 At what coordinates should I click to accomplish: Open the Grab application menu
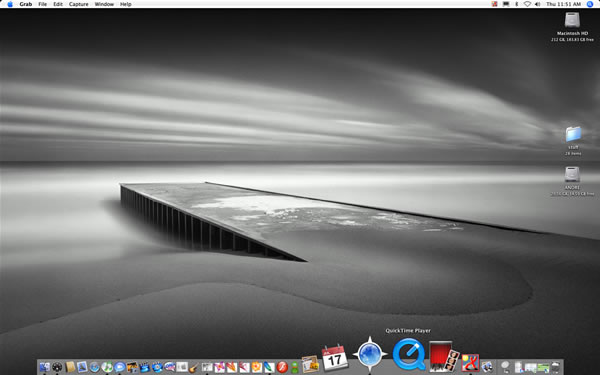coord(26,4)
